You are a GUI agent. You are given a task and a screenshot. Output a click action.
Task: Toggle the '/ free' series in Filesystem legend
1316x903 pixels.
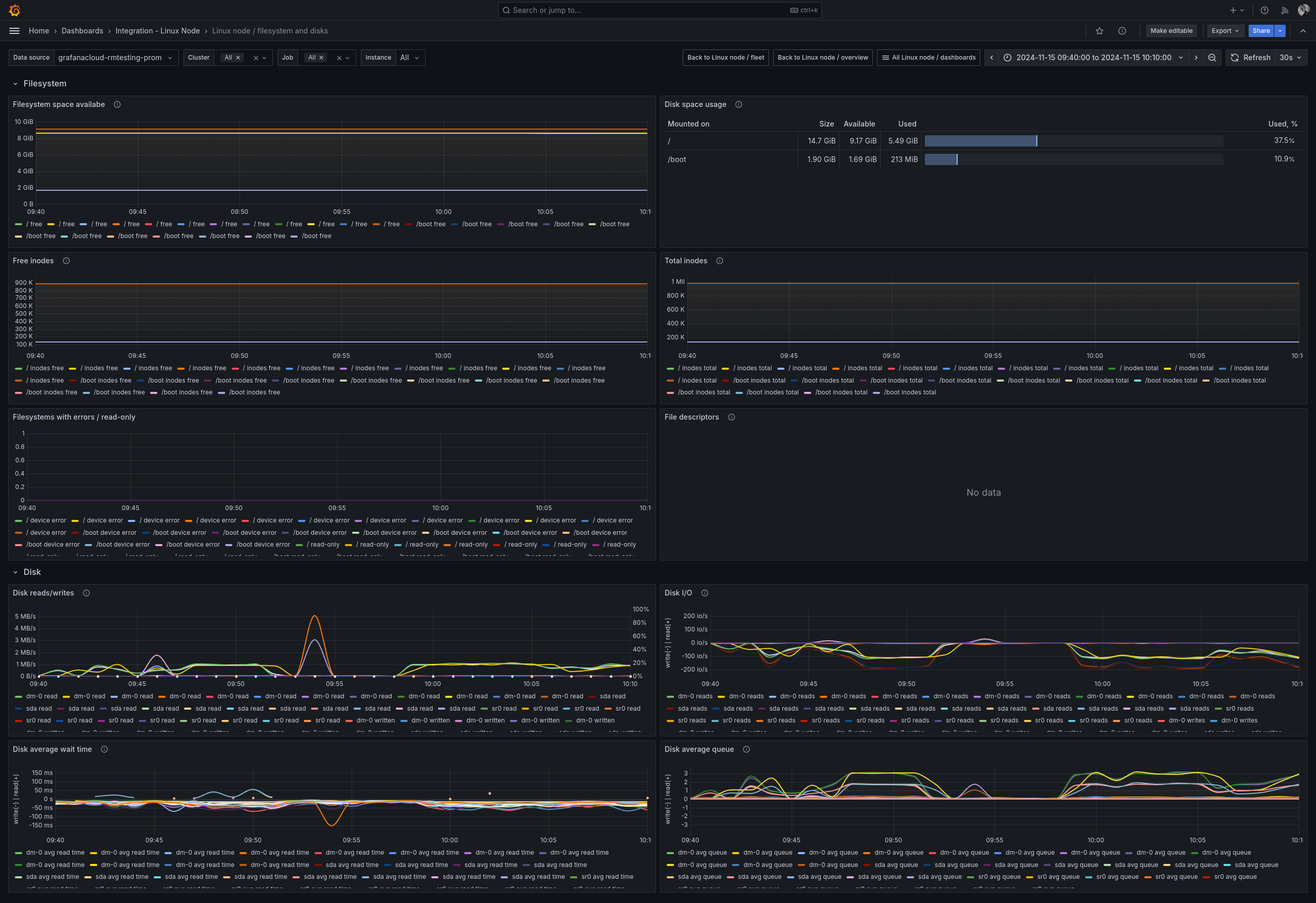(x=32, y=224)
